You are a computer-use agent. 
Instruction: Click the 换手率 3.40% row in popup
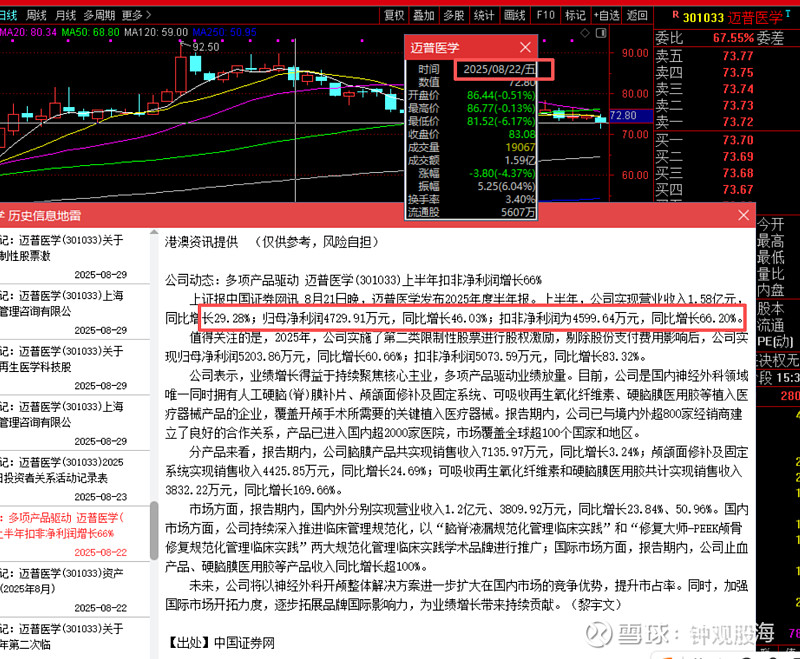(x=471, y=199)
